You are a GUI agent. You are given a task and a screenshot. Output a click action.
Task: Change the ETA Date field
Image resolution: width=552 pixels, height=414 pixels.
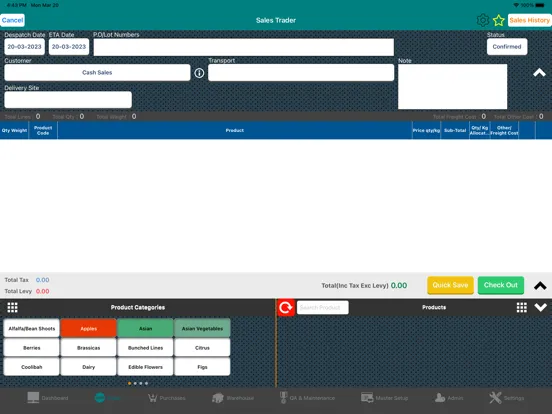coord(69,46)
